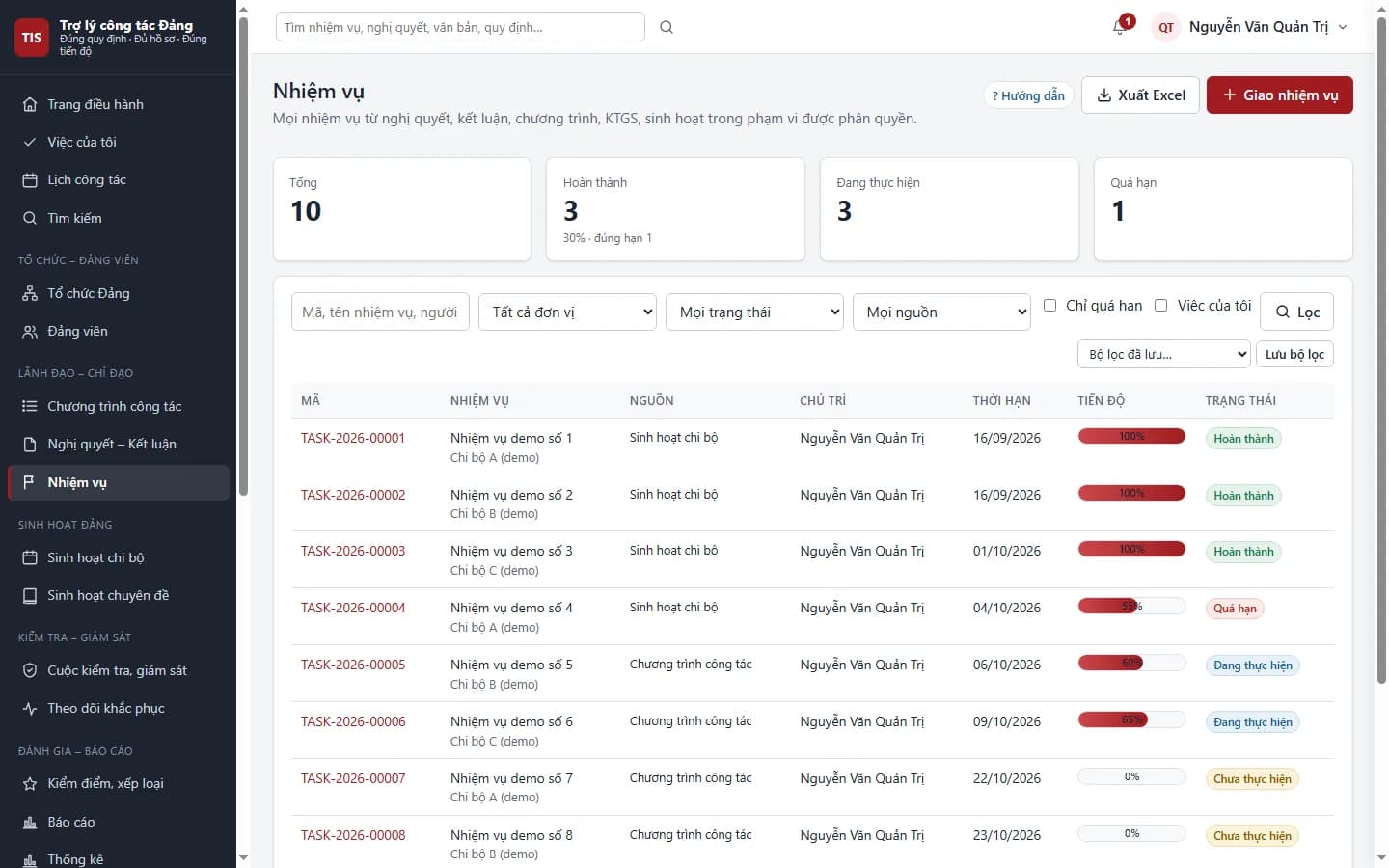Click the calendar icon beside Lịch công tác
Viewport: 1389px width, 868px height.
coord(30,180)
